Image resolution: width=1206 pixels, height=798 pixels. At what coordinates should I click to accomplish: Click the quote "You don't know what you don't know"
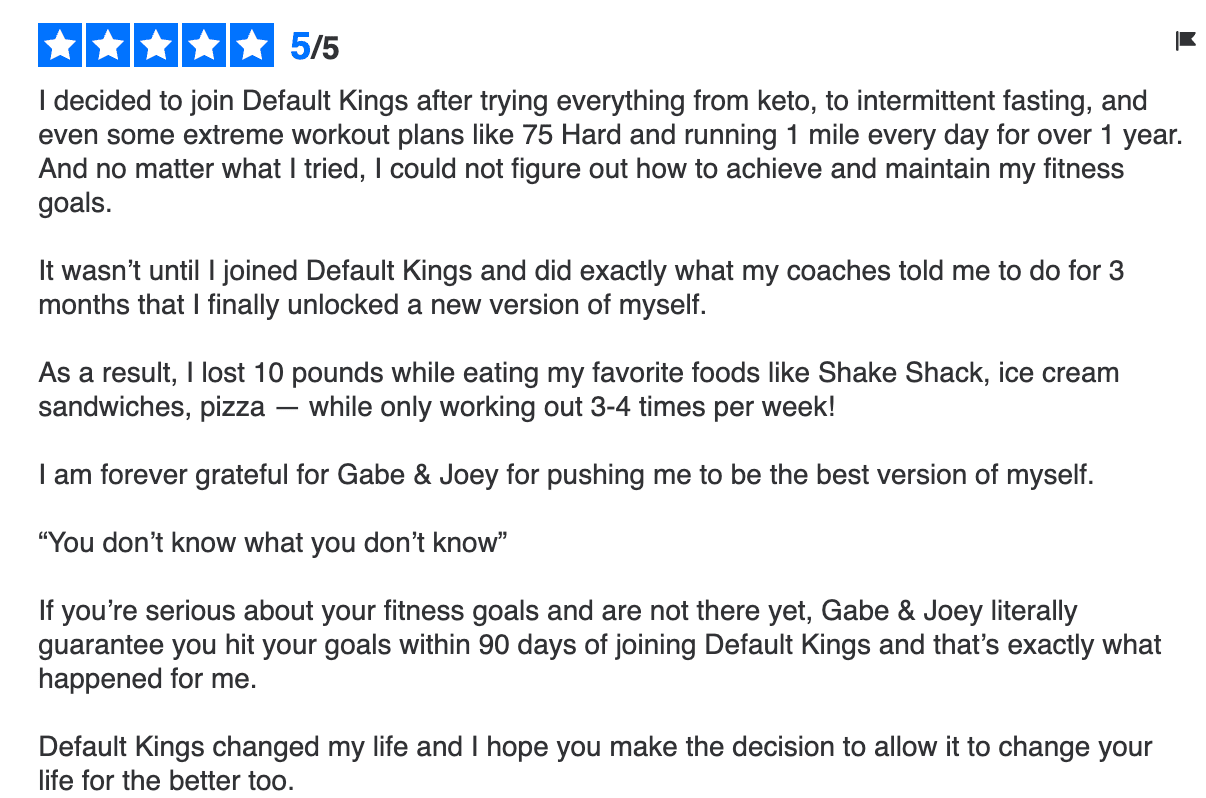pyautogui.click(x=274, y=543)
